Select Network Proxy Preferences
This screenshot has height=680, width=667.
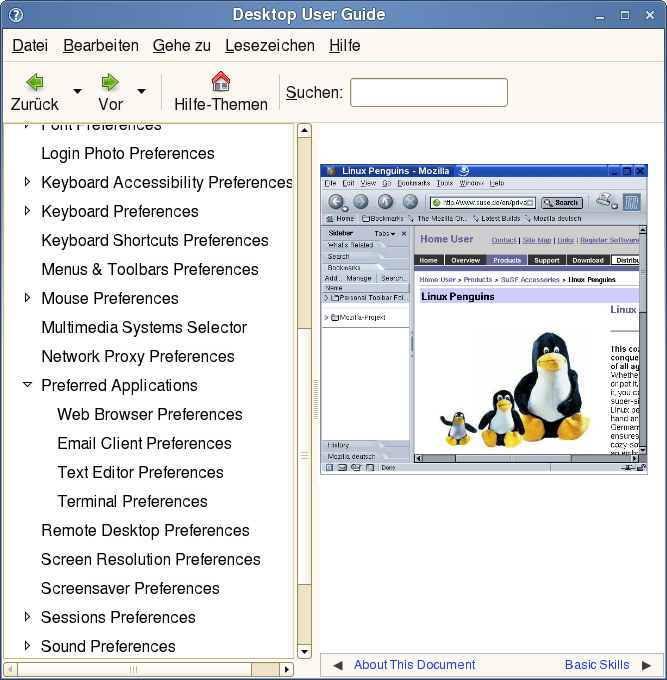click(x=138, y=356)
